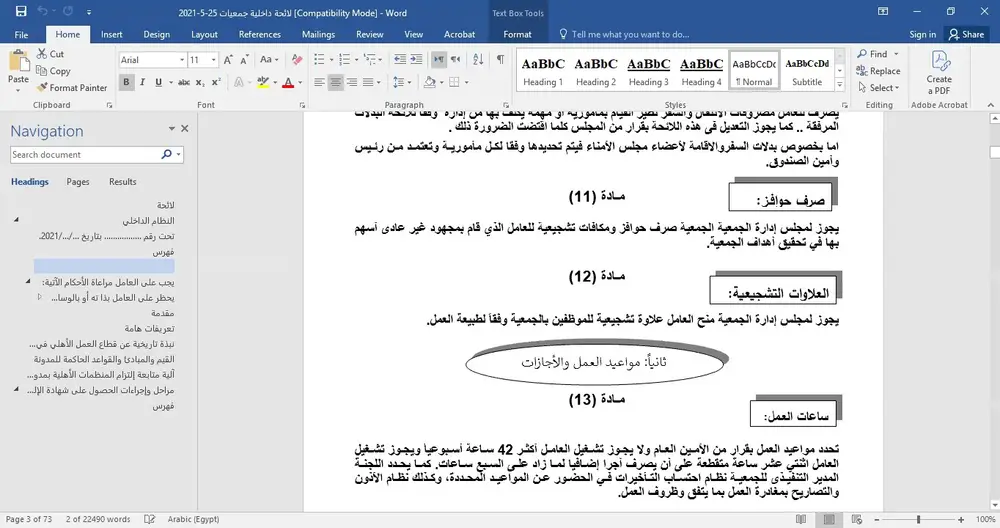The width and height of the screenshot is (1000, 528).
Task: Decrease the paragraph indent
Action: point(400,59)
